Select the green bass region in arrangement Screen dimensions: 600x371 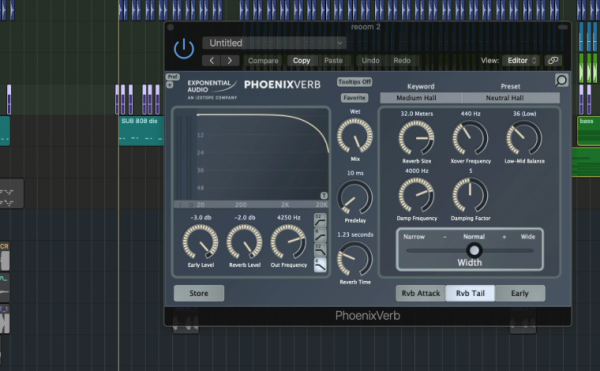pyautogui.click(x=588, y=131)
